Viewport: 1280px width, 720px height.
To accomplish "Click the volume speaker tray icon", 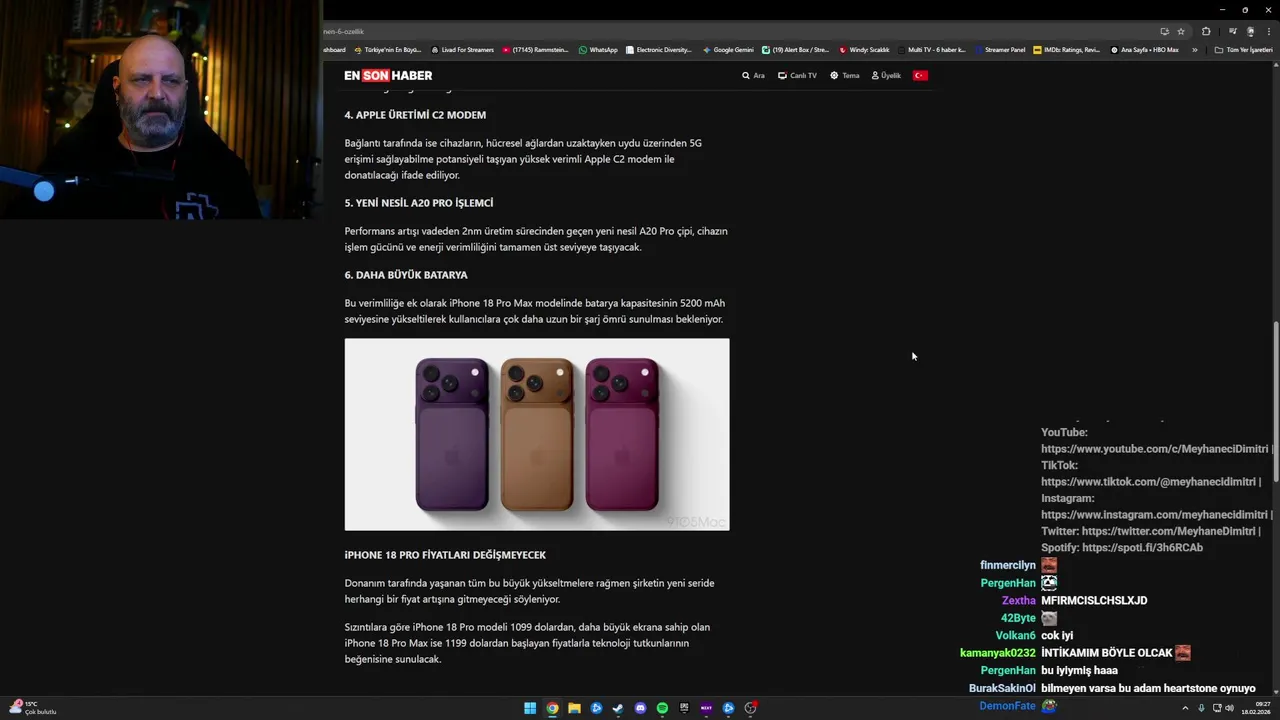I will click(1229, 708).
